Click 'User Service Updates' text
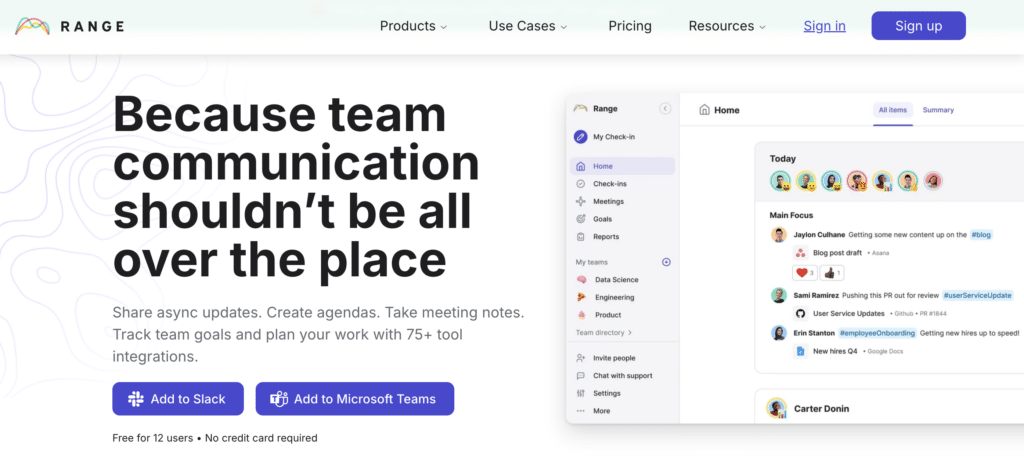The height and width of the screenshot is (461, 1024). tap(849, 313)
